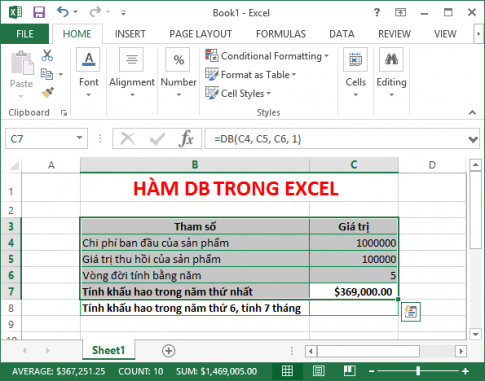This screenshot has width=485, height=381.
Task: Switch to Page Layout view
Action: pos(318,371)
